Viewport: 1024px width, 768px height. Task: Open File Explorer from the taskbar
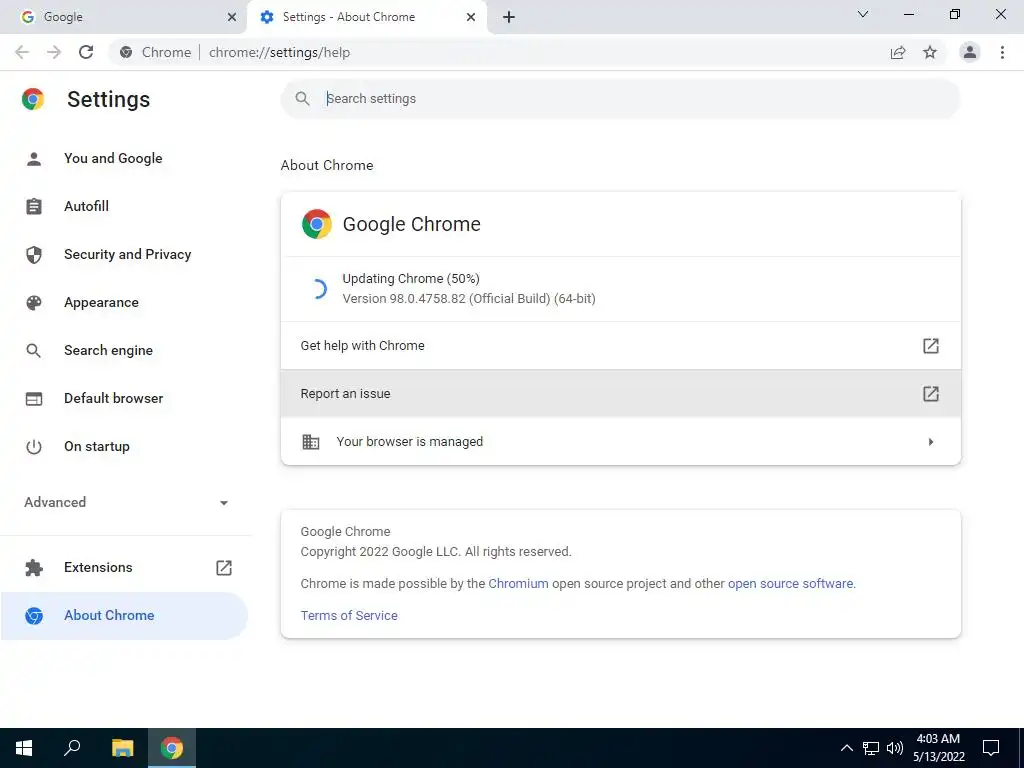pos(122,748)
